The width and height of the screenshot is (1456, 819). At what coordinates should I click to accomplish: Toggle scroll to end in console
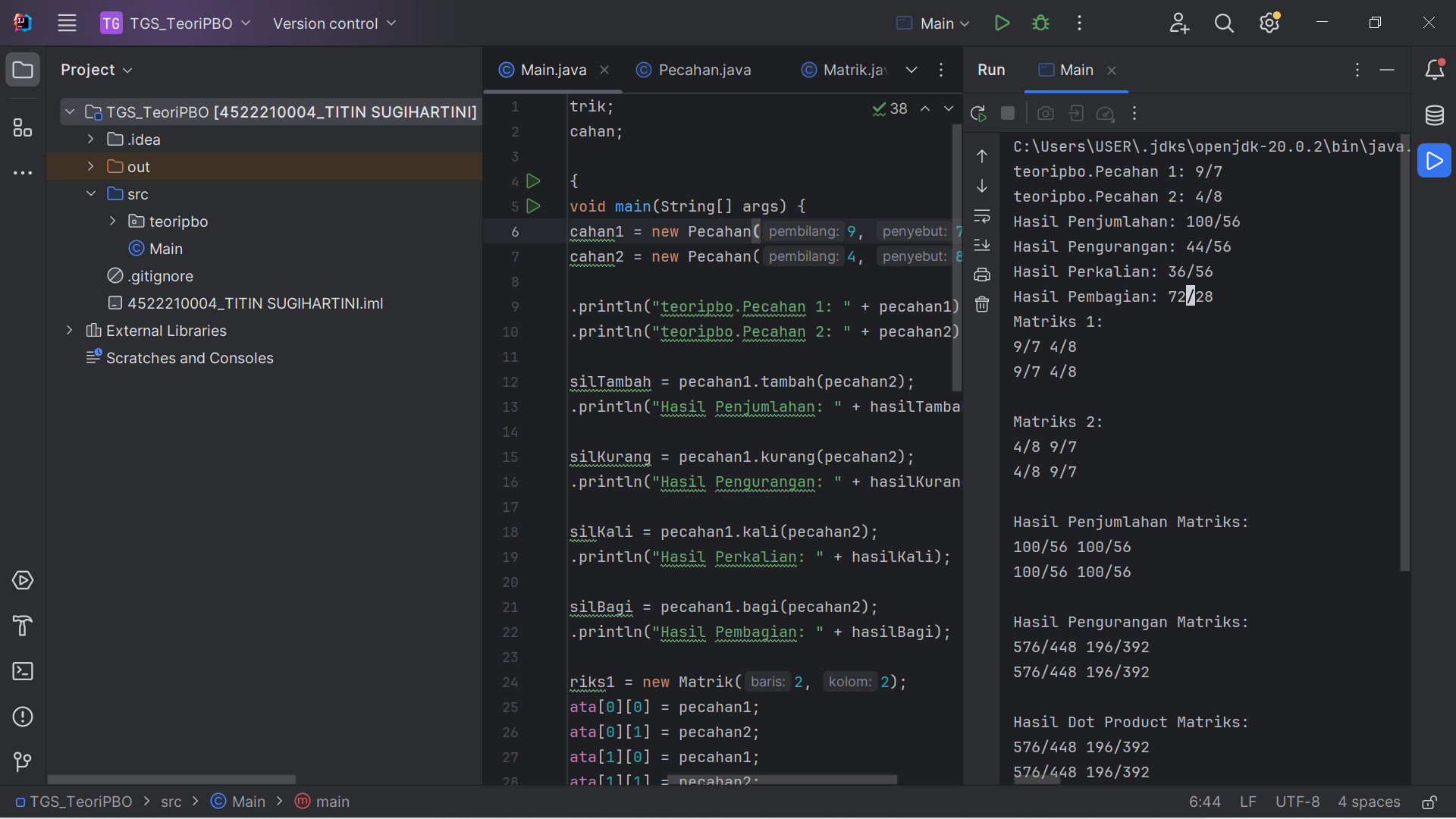982,245
